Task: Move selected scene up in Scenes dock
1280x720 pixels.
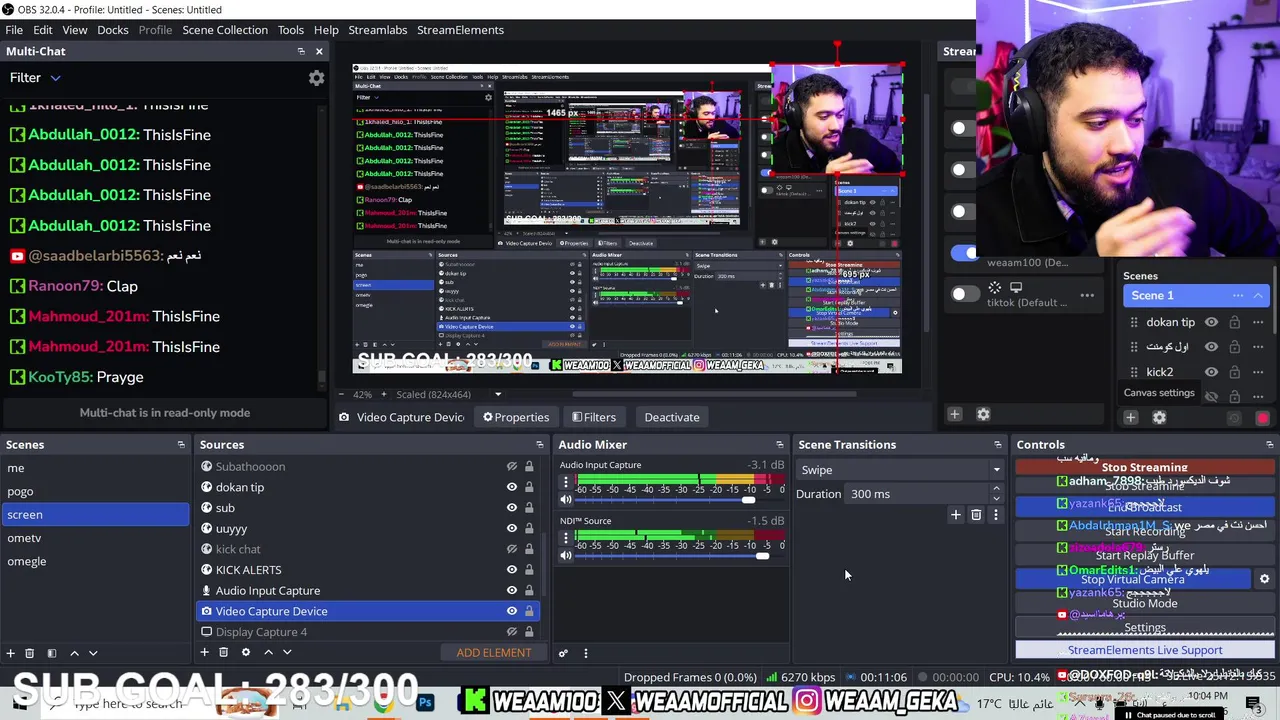Action: coord(74,653)
